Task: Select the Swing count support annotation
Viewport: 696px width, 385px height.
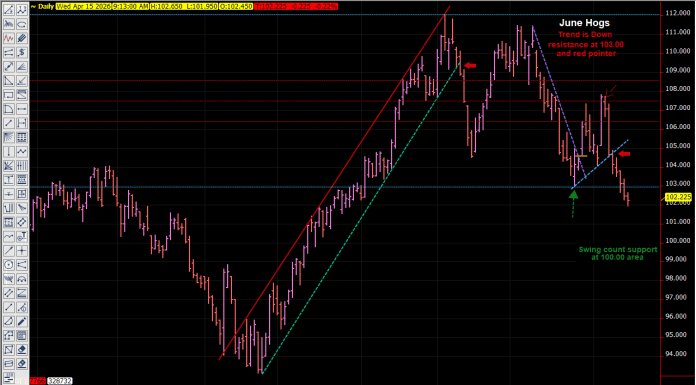Action: pos(617,254)
